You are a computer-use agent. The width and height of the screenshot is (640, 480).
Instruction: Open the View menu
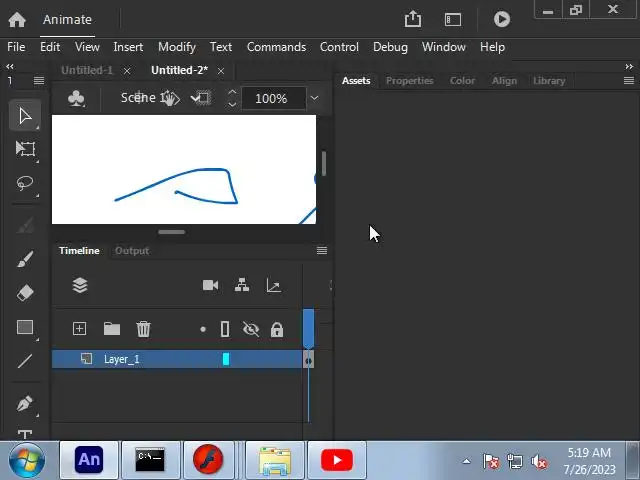(87, 47)
